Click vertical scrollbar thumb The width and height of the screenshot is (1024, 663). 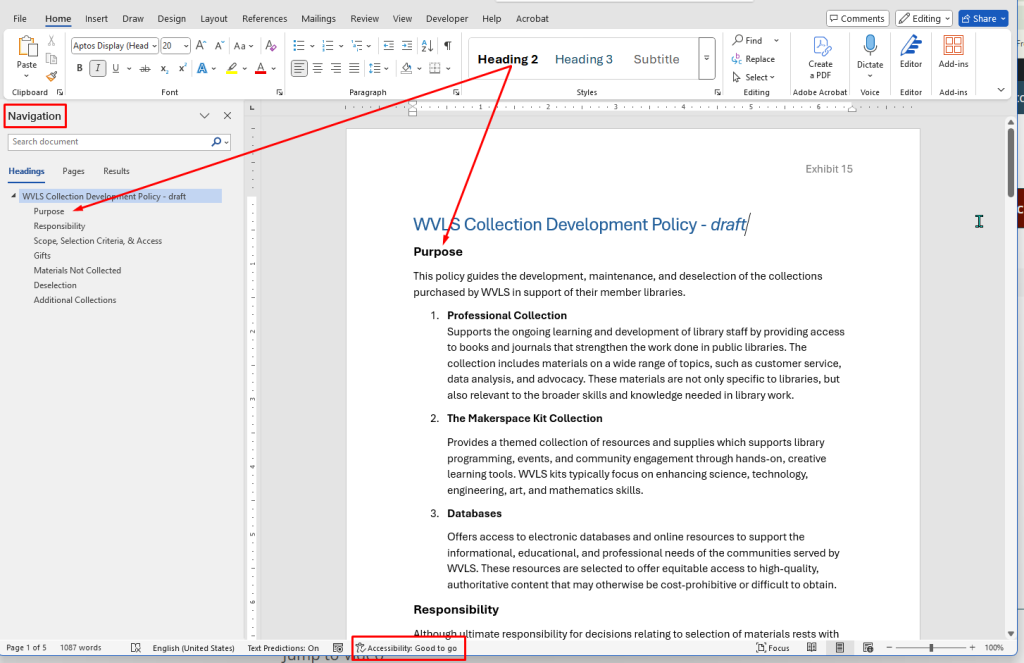click(x=1011, y=161)
